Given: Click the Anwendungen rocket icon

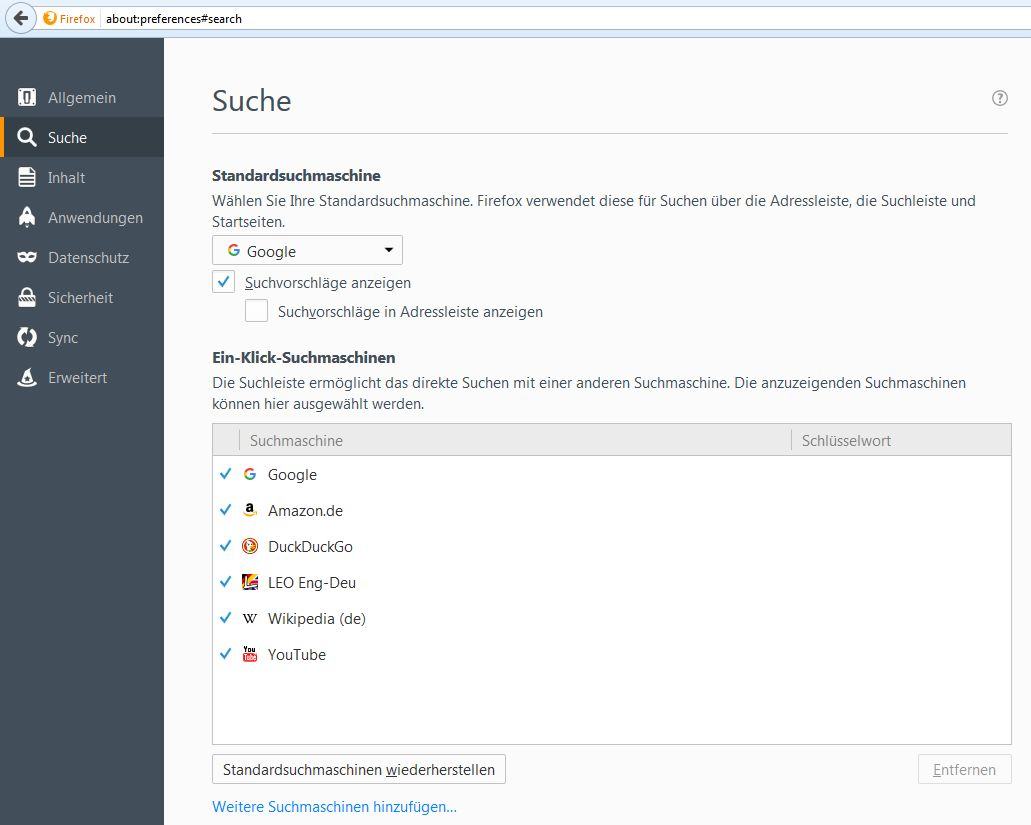Looking at the screenshot, I should tap(27, 218).
